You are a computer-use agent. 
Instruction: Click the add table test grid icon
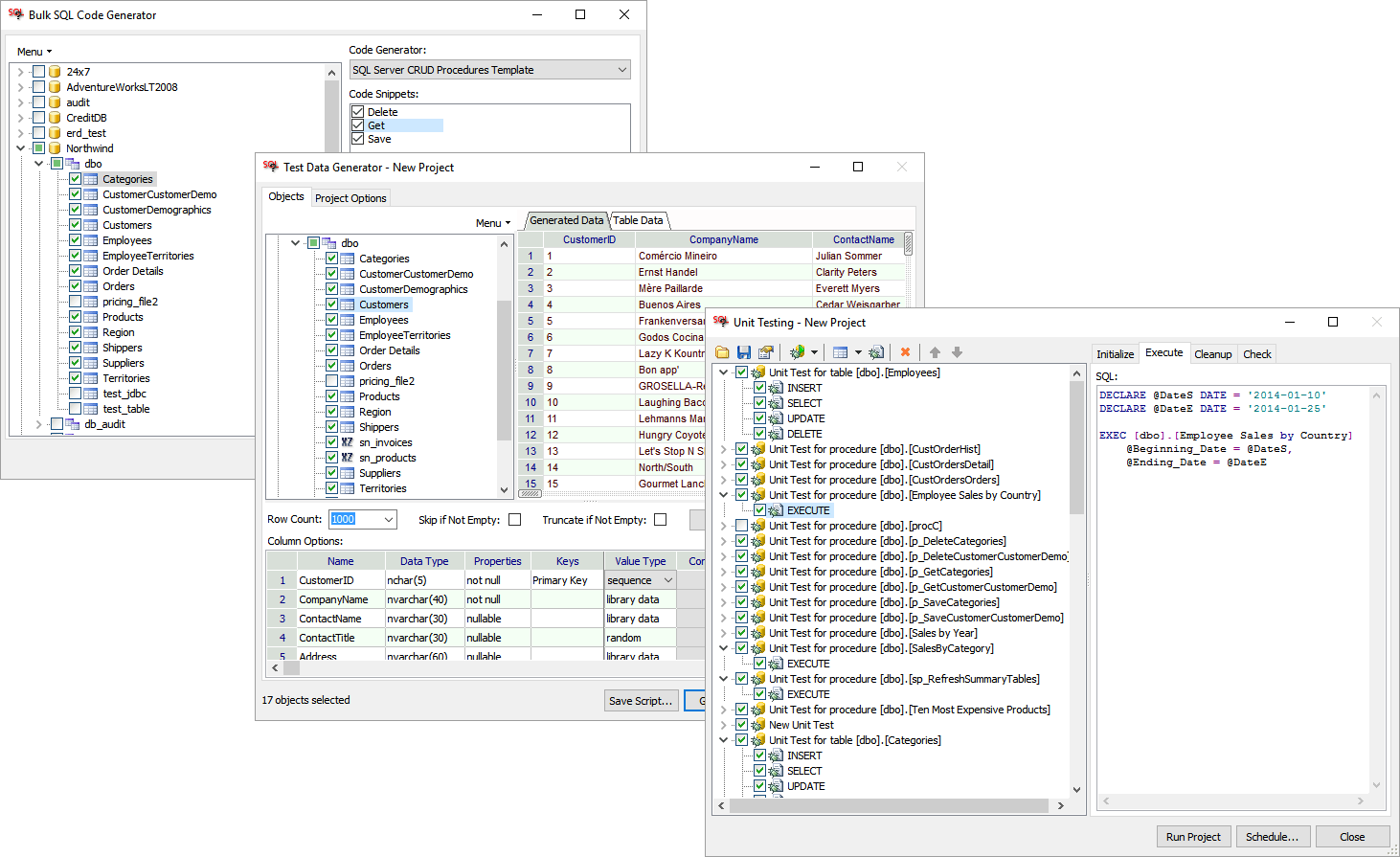click(840, 352)
